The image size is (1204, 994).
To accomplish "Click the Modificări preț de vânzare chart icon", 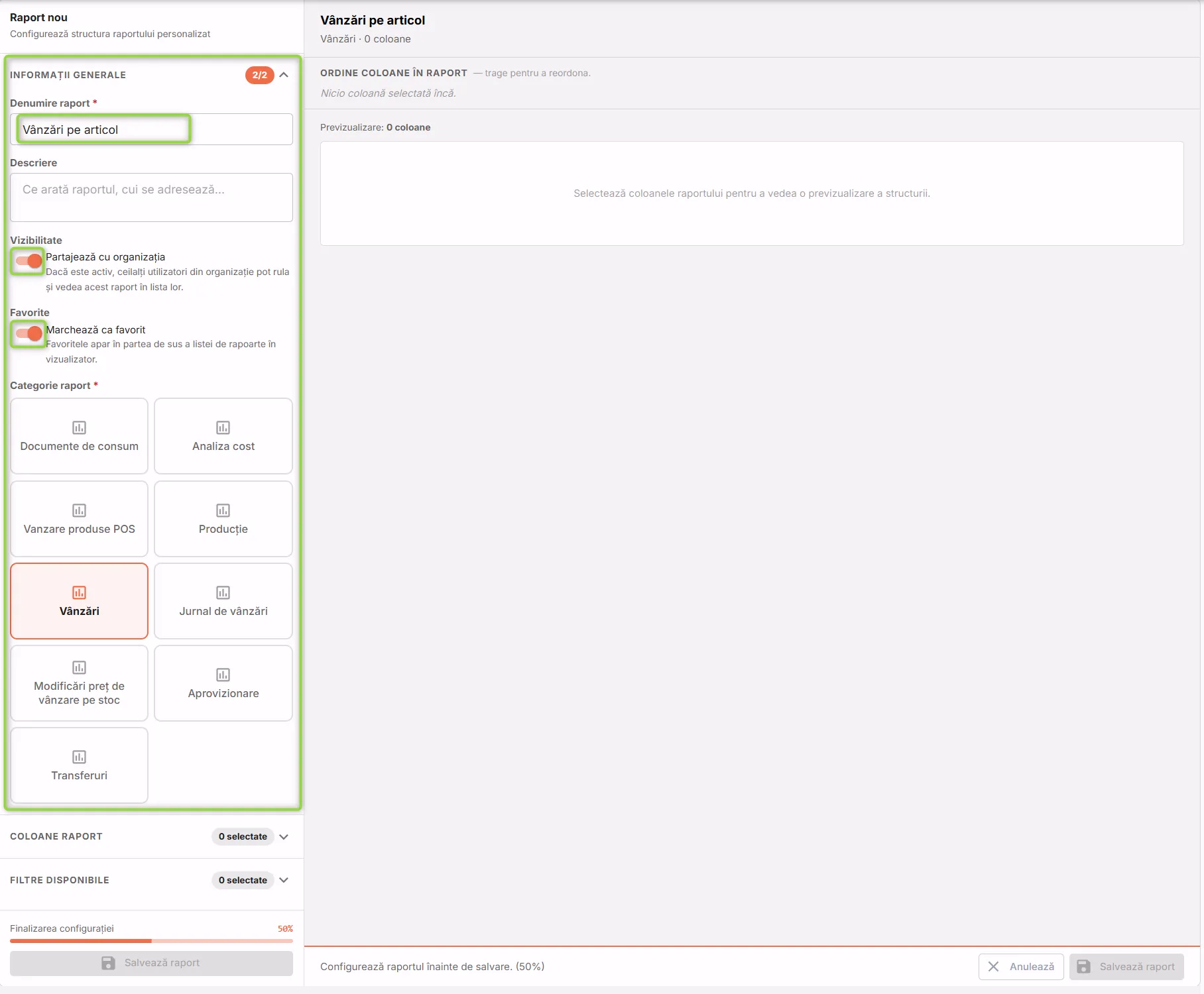I will [79, 667].
